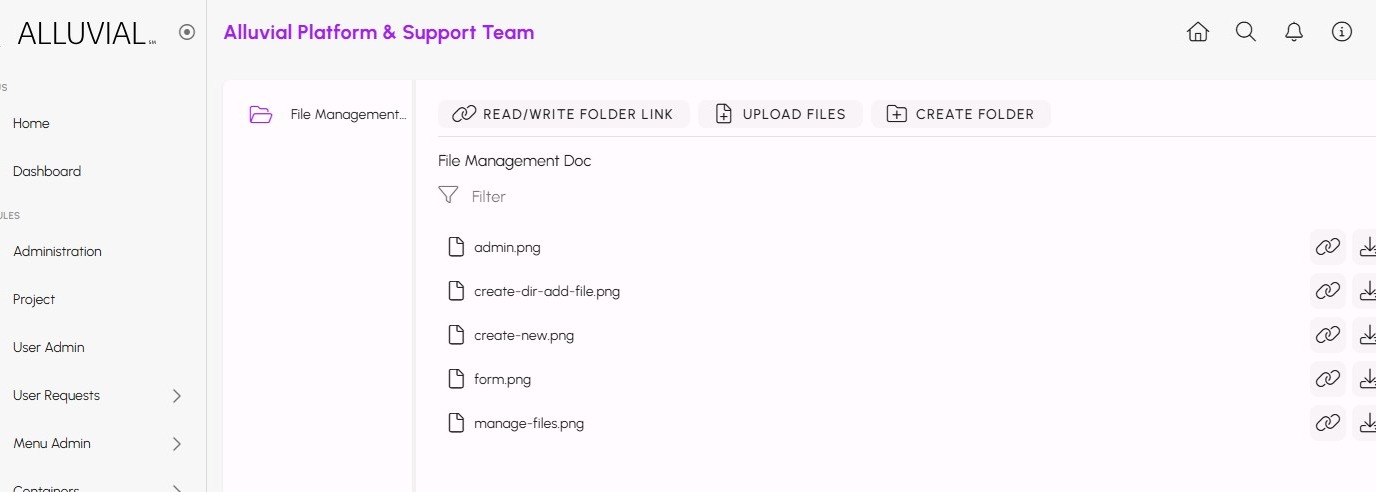Click file icon next to form.png
Screen dimensions: 1376x492
tap(456, 379)
